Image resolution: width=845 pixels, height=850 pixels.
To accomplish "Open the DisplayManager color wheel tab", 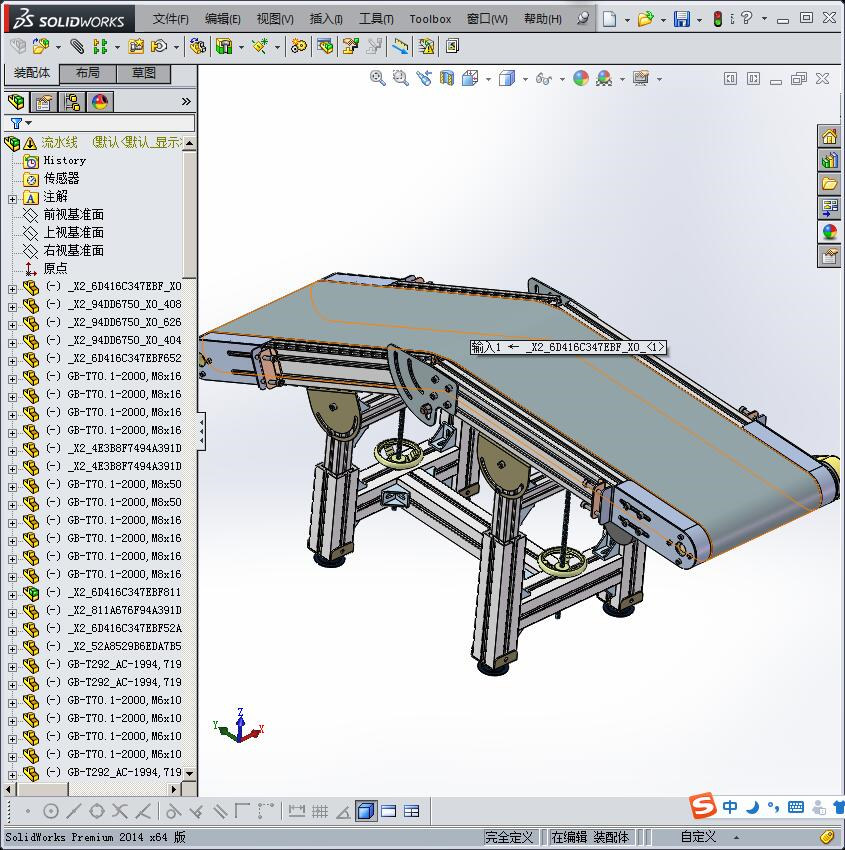I will [x=100, y=102].
